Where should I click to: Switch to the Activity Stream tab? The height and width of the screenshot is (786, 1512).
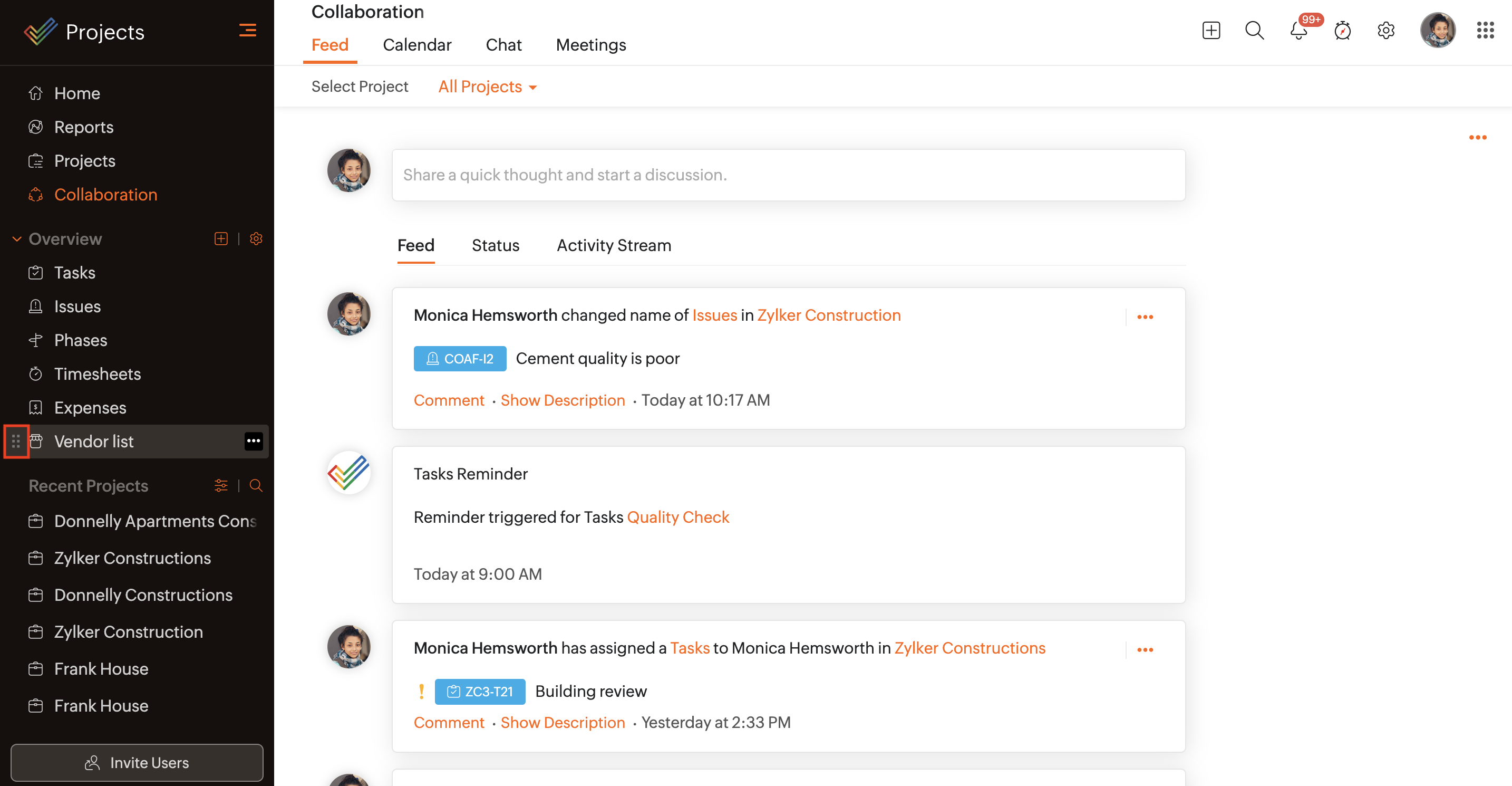pyautogui.click(x=613, y=245)
